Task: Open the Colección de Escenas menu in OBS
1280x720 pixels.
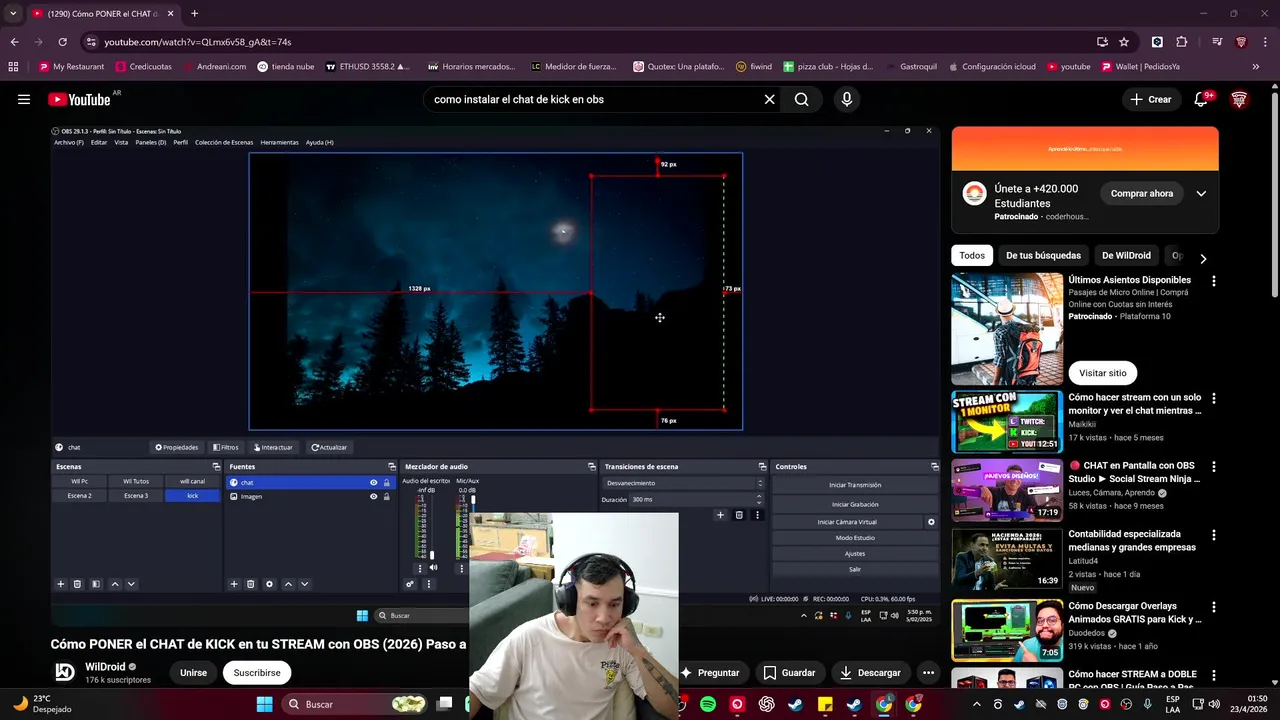Action: point(224,142)
